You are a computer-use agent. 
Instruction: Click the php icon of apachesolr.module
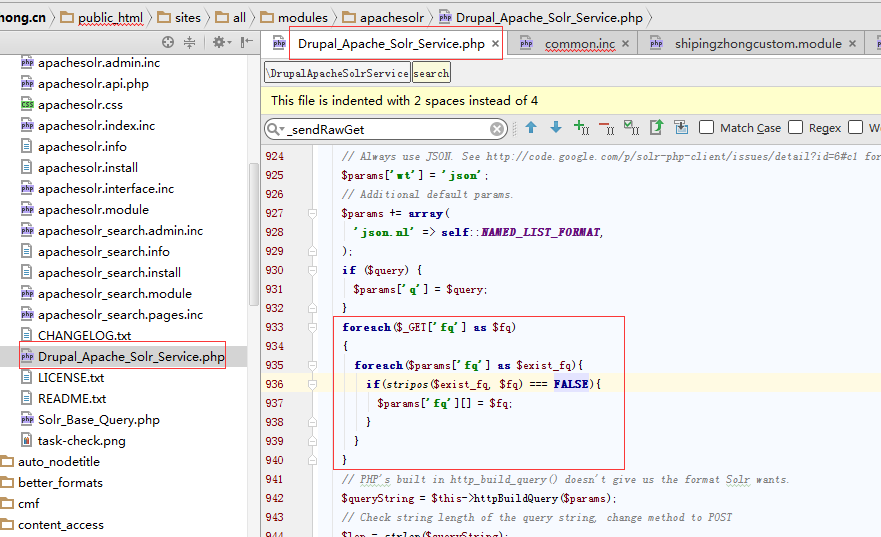click(x=27, y=210)
